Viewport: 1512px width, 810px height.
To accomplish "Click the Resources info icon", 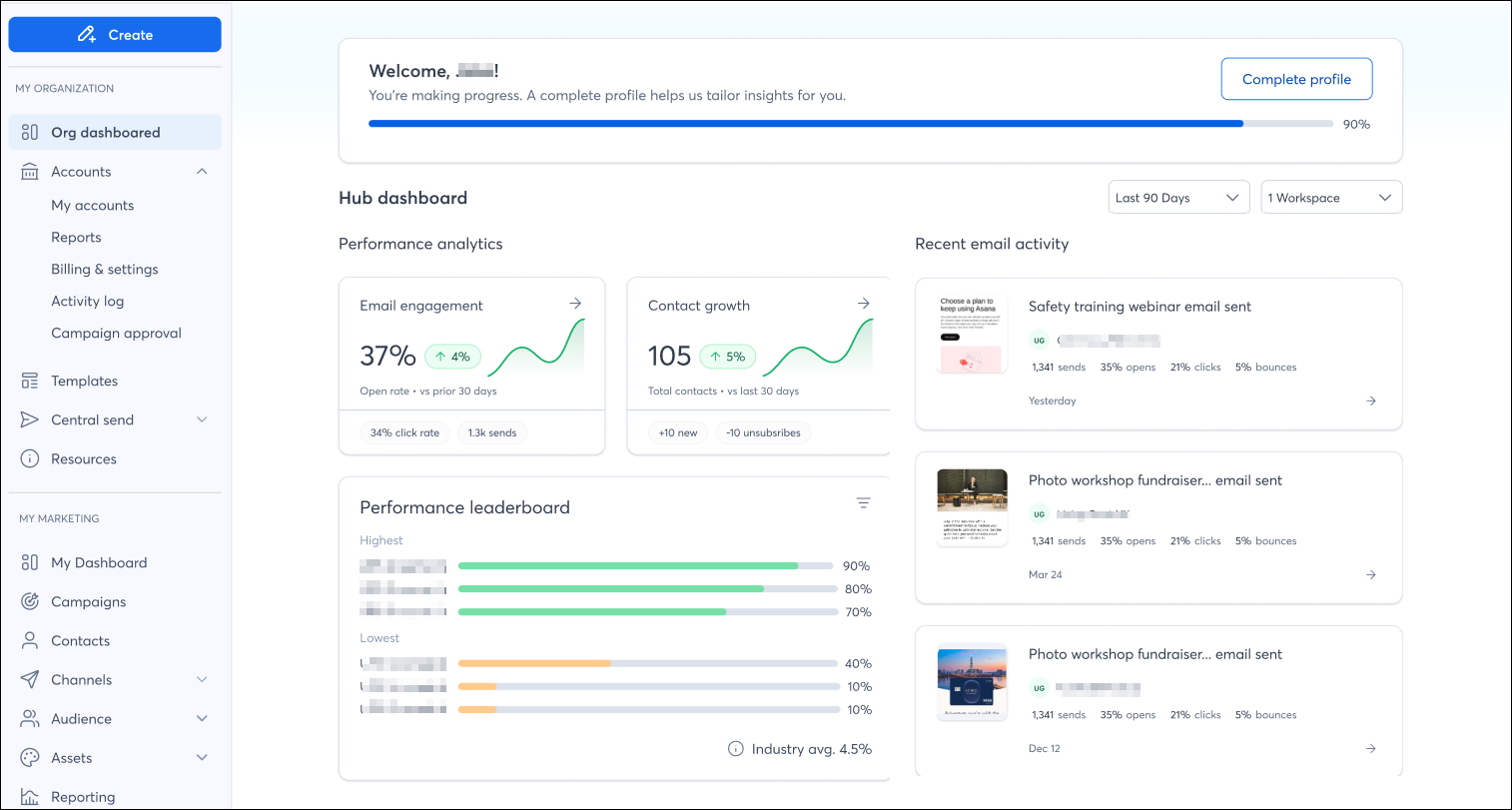I will coord(30,459).
